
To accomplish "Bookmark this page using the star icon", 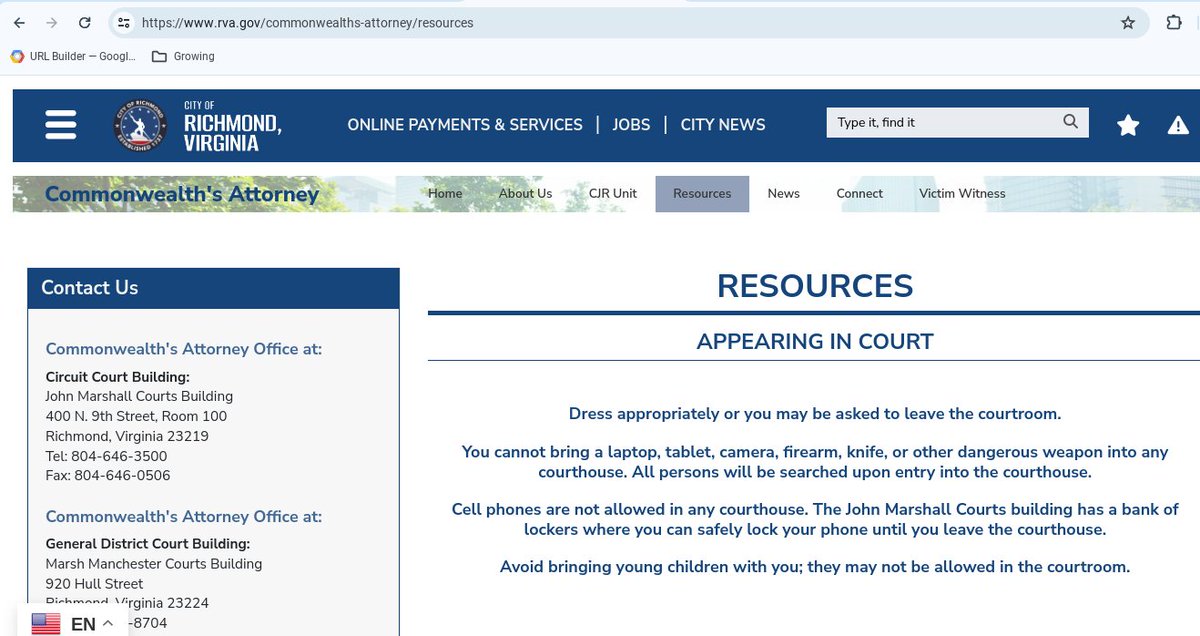I will 1128,22.
